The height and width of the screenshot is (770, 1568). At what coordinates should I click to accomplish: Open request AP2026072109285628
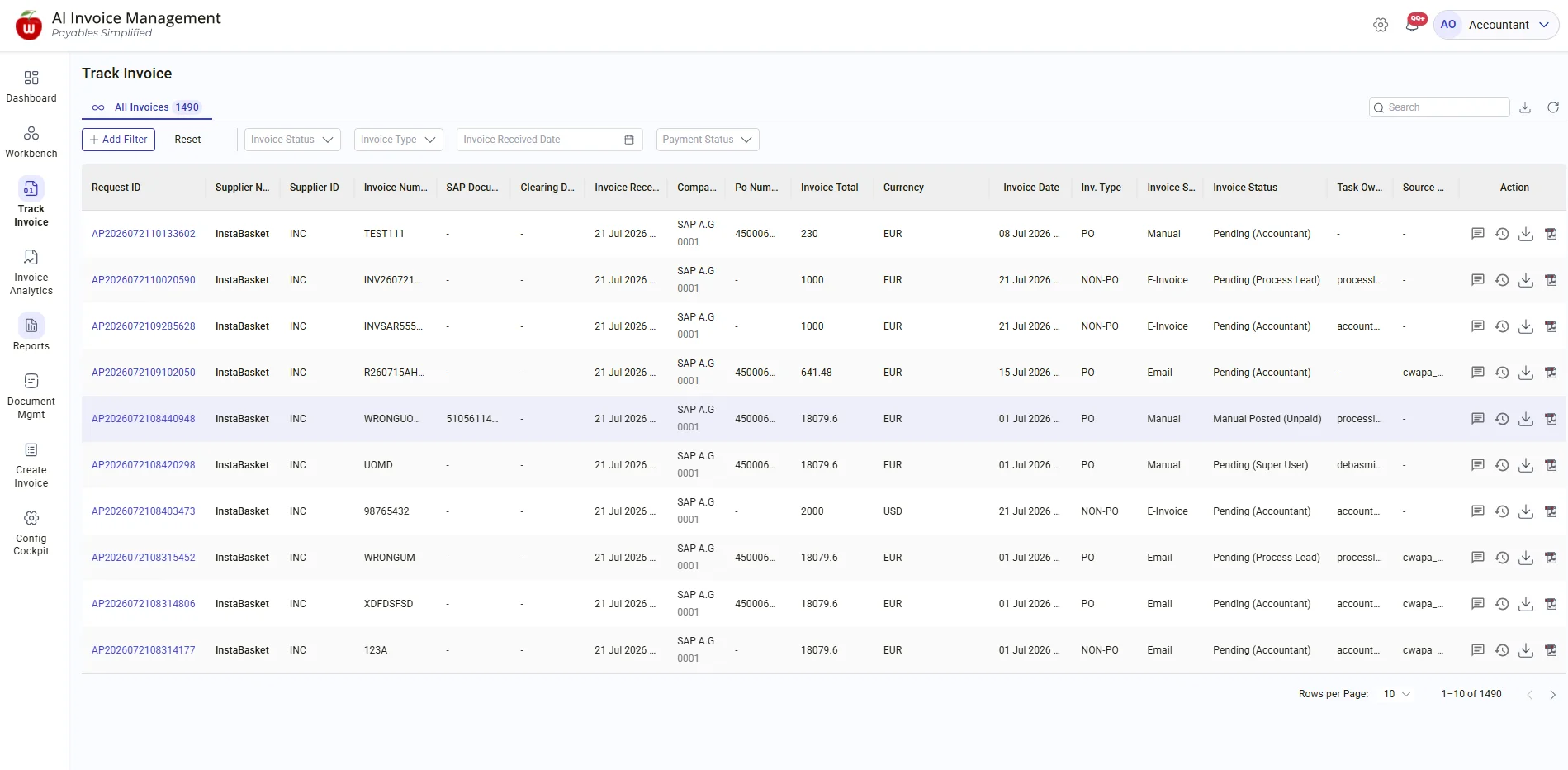click(x=144, y=326)
